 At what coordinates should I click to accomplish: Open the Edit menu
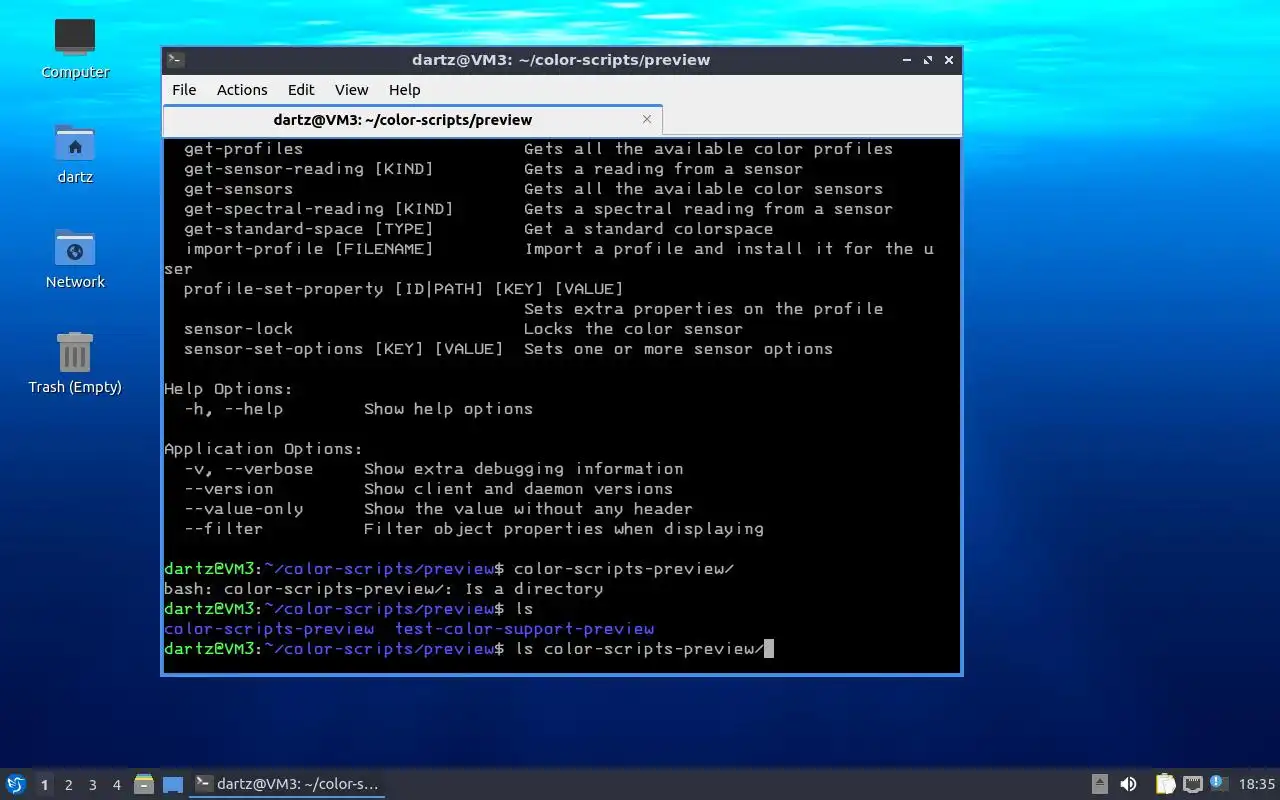click(301, 90)
